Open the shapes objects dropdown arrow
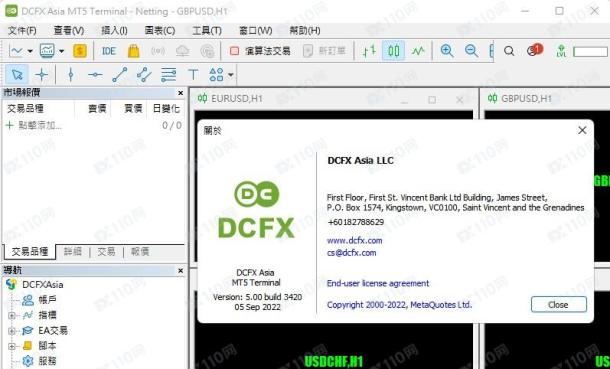This screenshot has height=369, width=610. click(231, 74)
